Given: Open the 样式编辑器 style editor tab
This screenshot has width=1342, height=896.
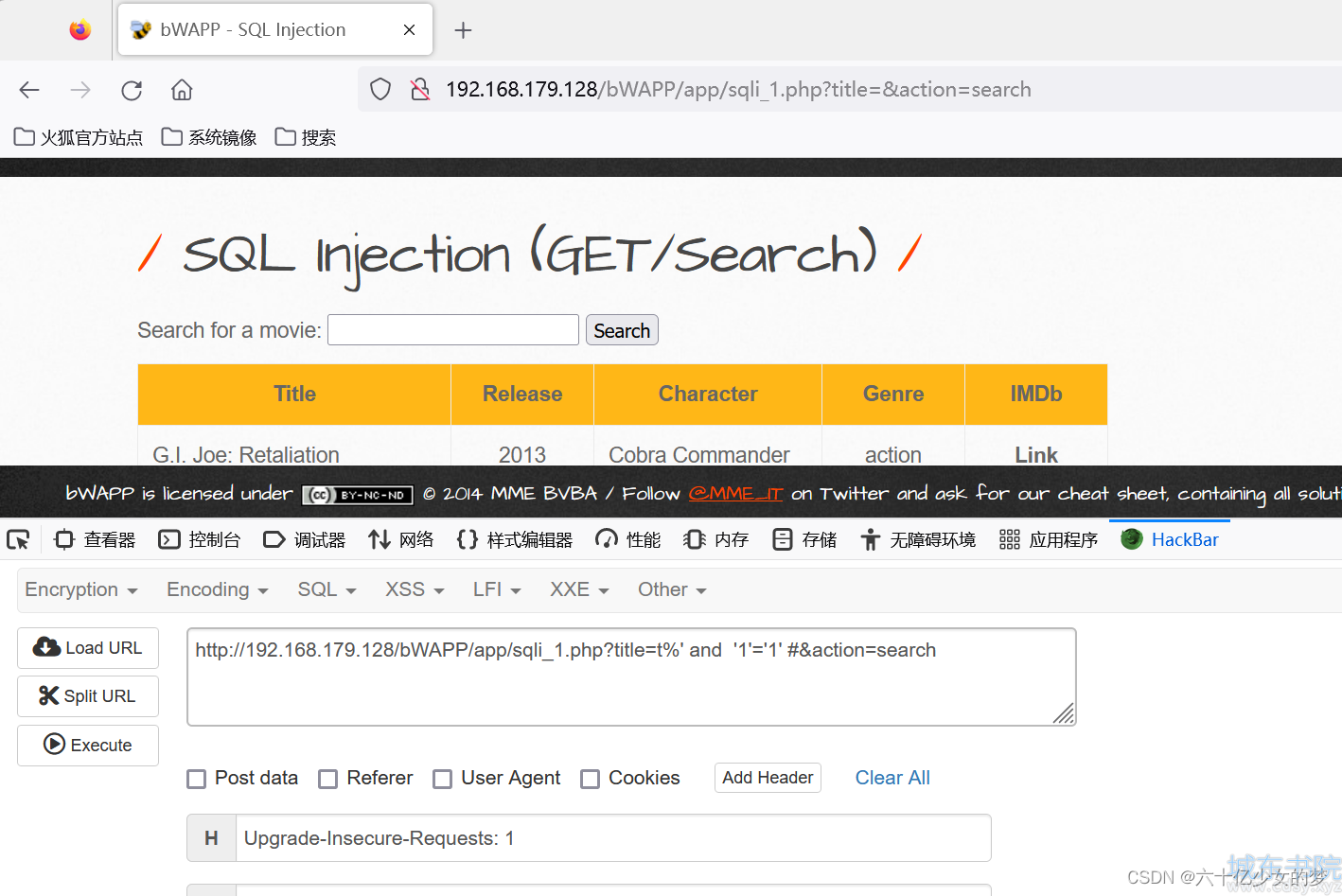Looking at the screenshot, I should pyautogui.click(x=514, y=539).
